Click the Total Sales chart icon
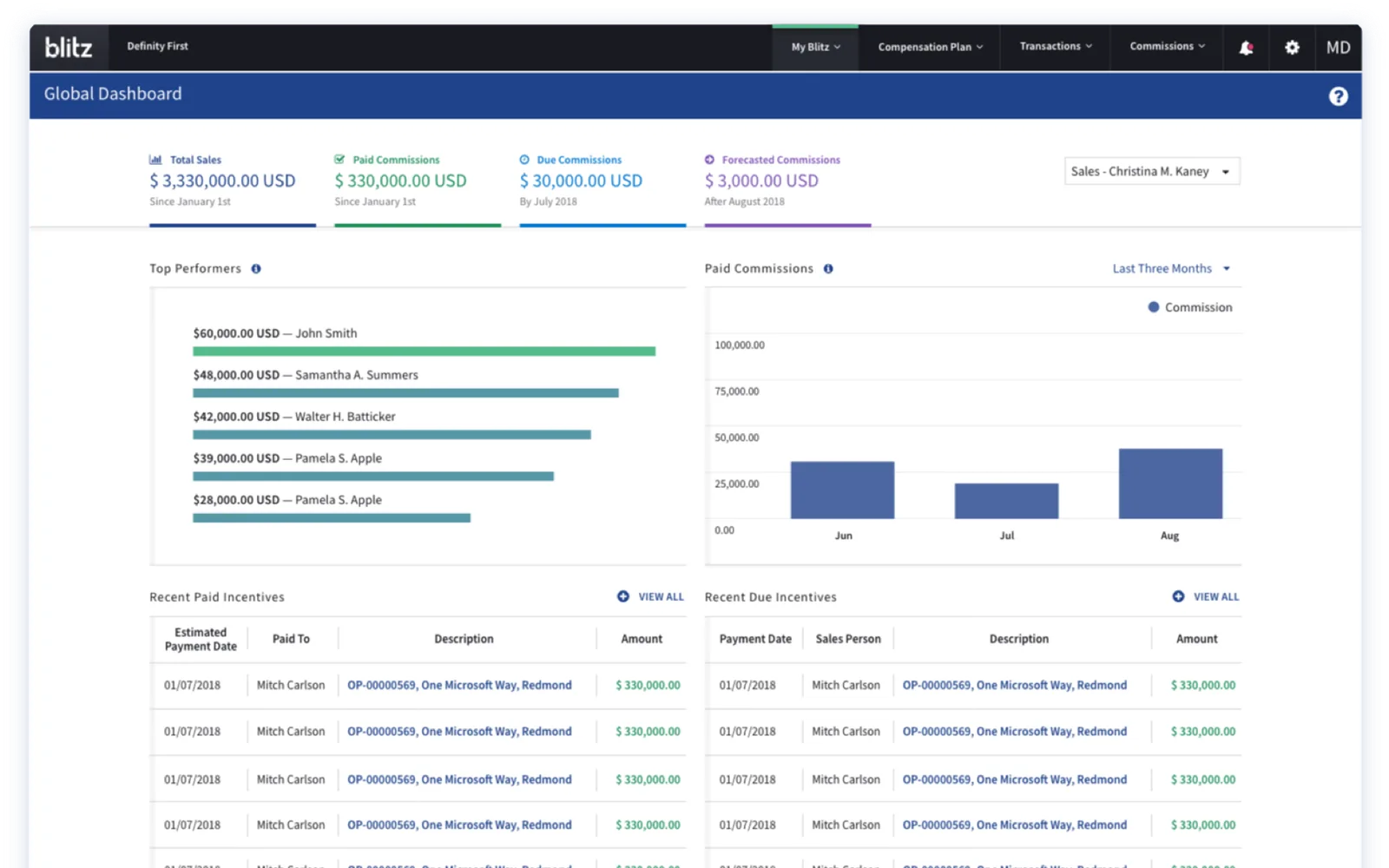1389x868 pixels. pos(155,160)
